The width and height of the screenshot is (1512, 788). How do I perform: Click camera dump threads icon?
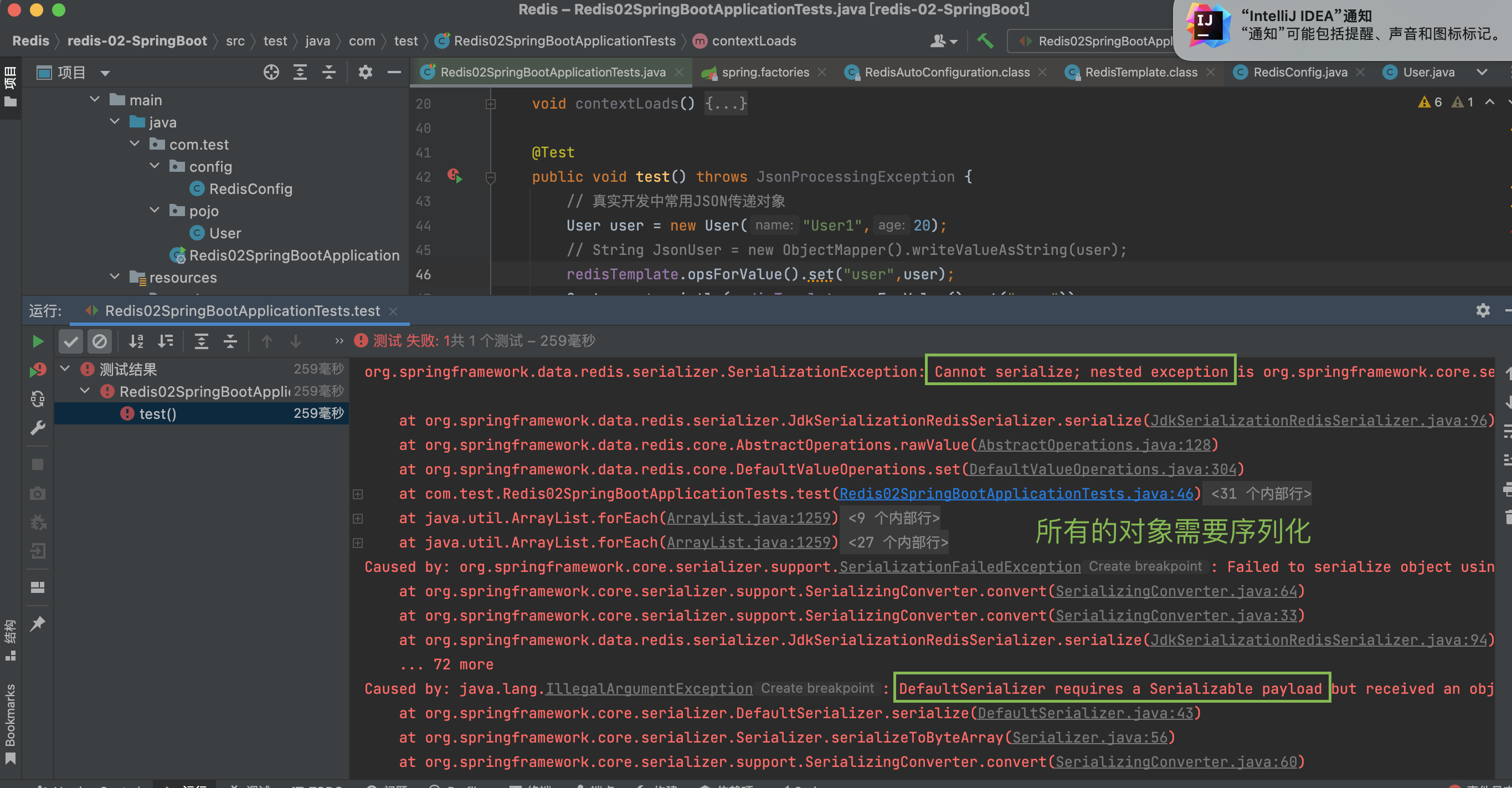pyautogui.click(x=38, y=493)
